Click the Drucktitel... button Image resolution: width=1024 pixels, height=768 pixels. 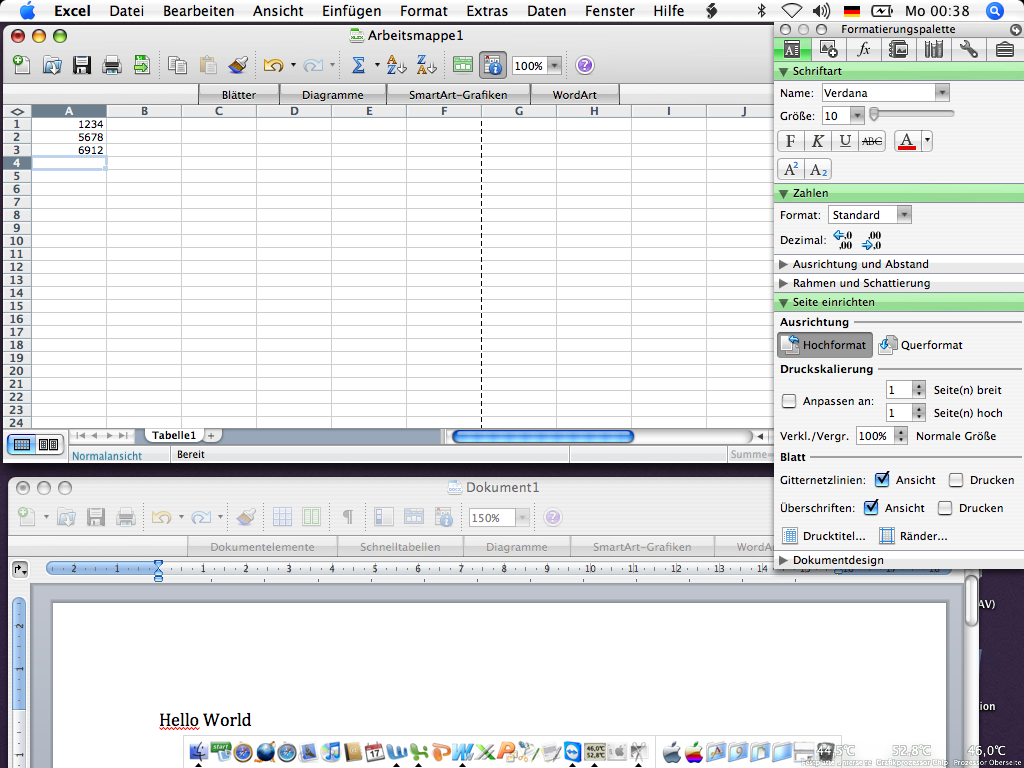[824, 536]
